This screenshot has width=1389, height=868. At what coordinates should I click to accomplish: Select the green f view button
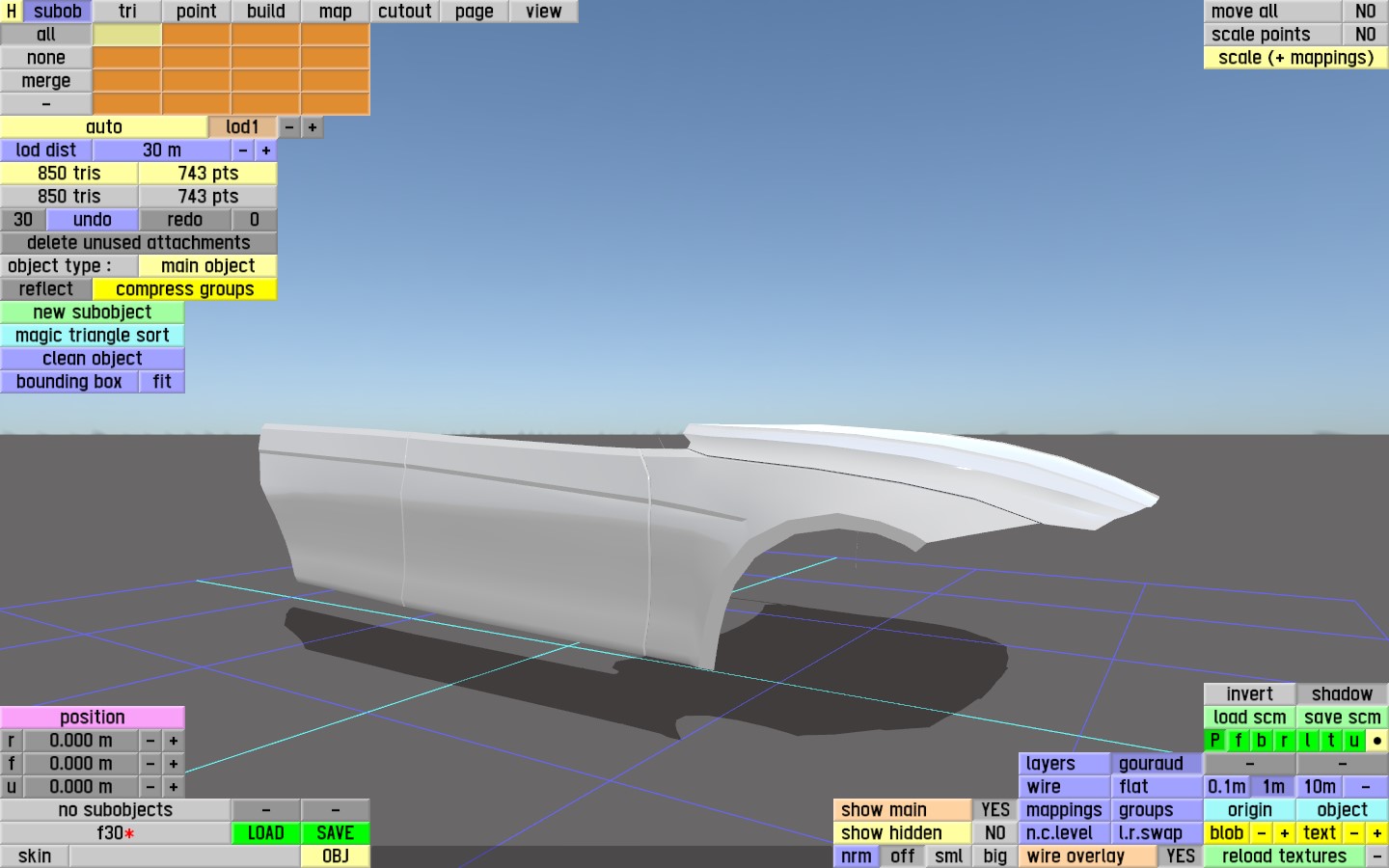click(1238, 741)
